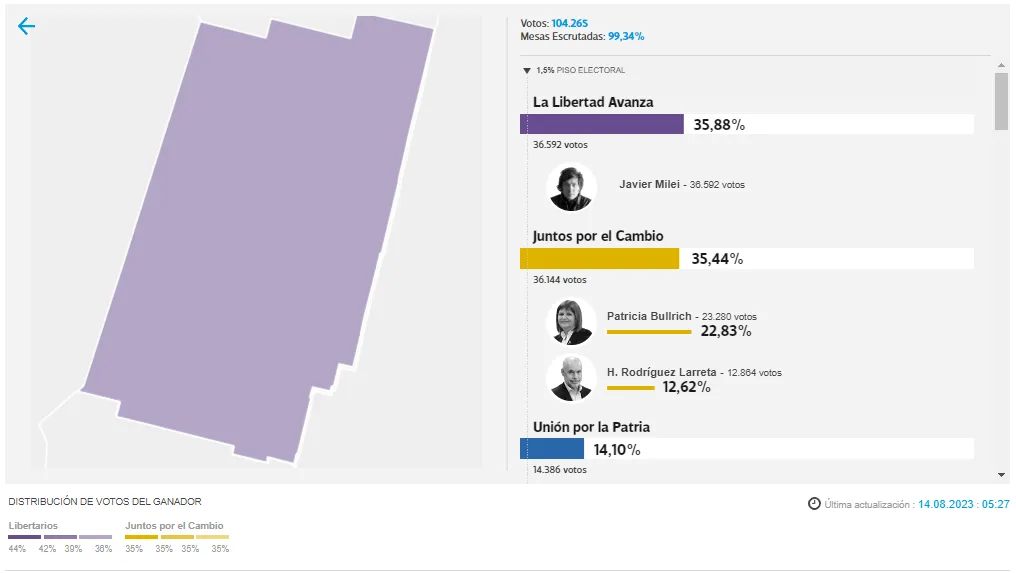Screen dimensions: 1016x573
Task: Click the first yellow Juntos legend swatch
Action: tap(141, 537)
